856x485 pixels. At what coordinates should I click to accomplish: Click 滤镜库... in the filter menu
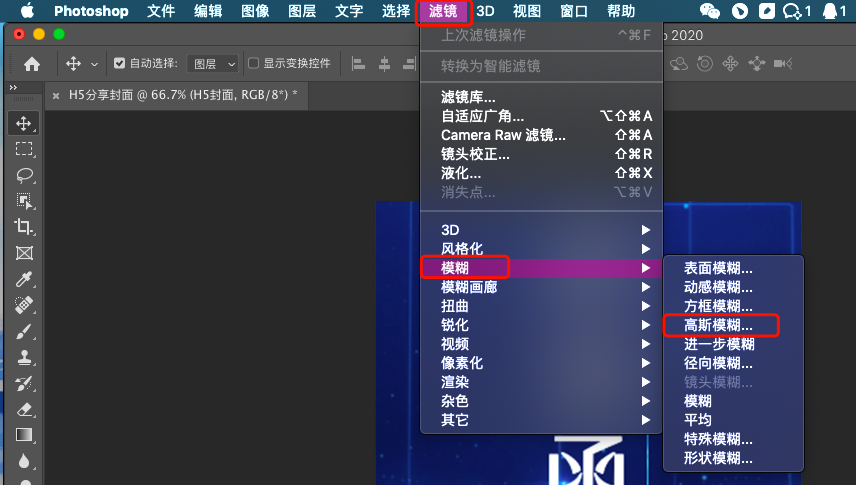tap(468, 96)
